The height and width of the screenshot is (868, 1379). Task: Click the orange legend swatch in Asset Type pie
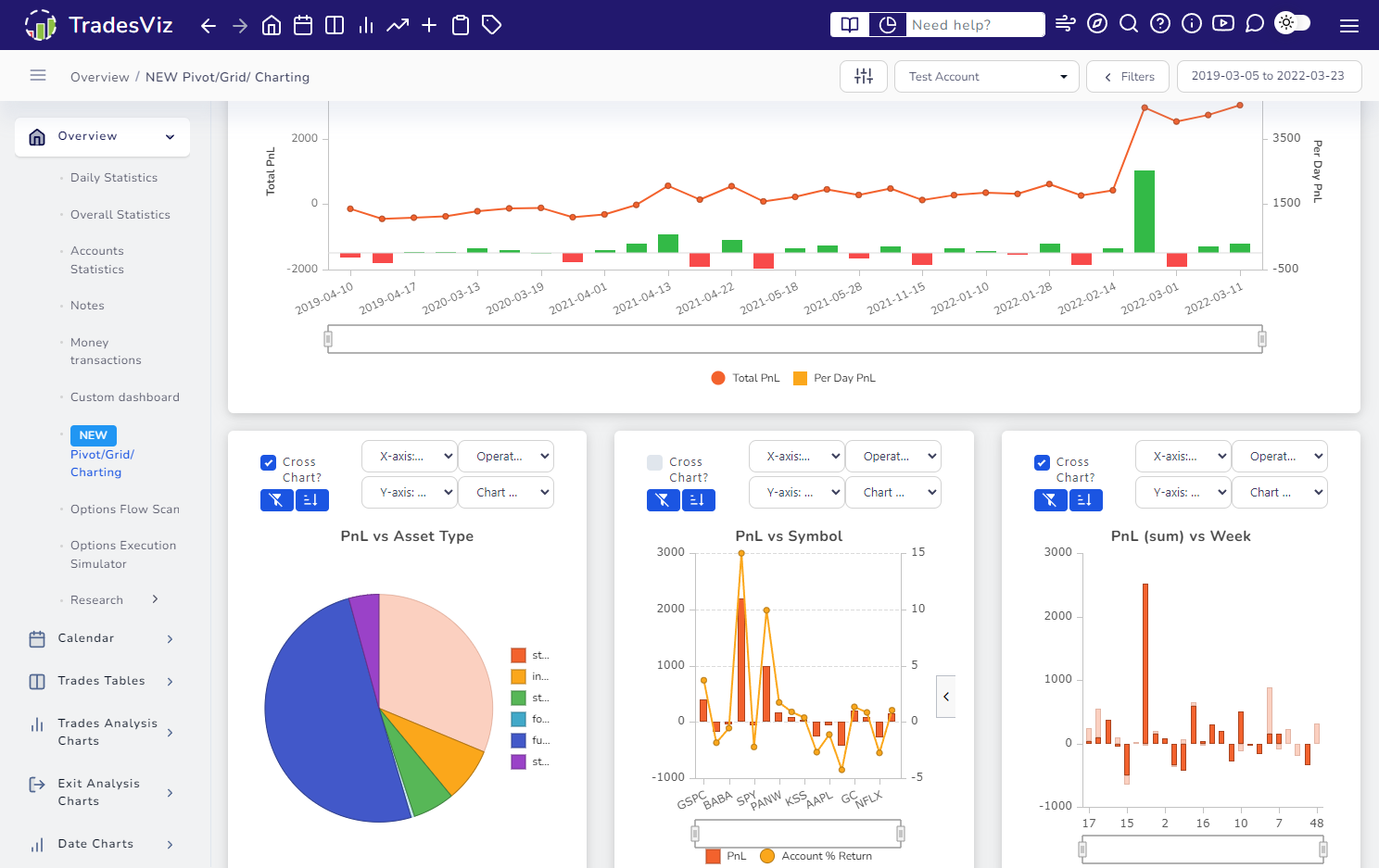click(x=518, y=676)
